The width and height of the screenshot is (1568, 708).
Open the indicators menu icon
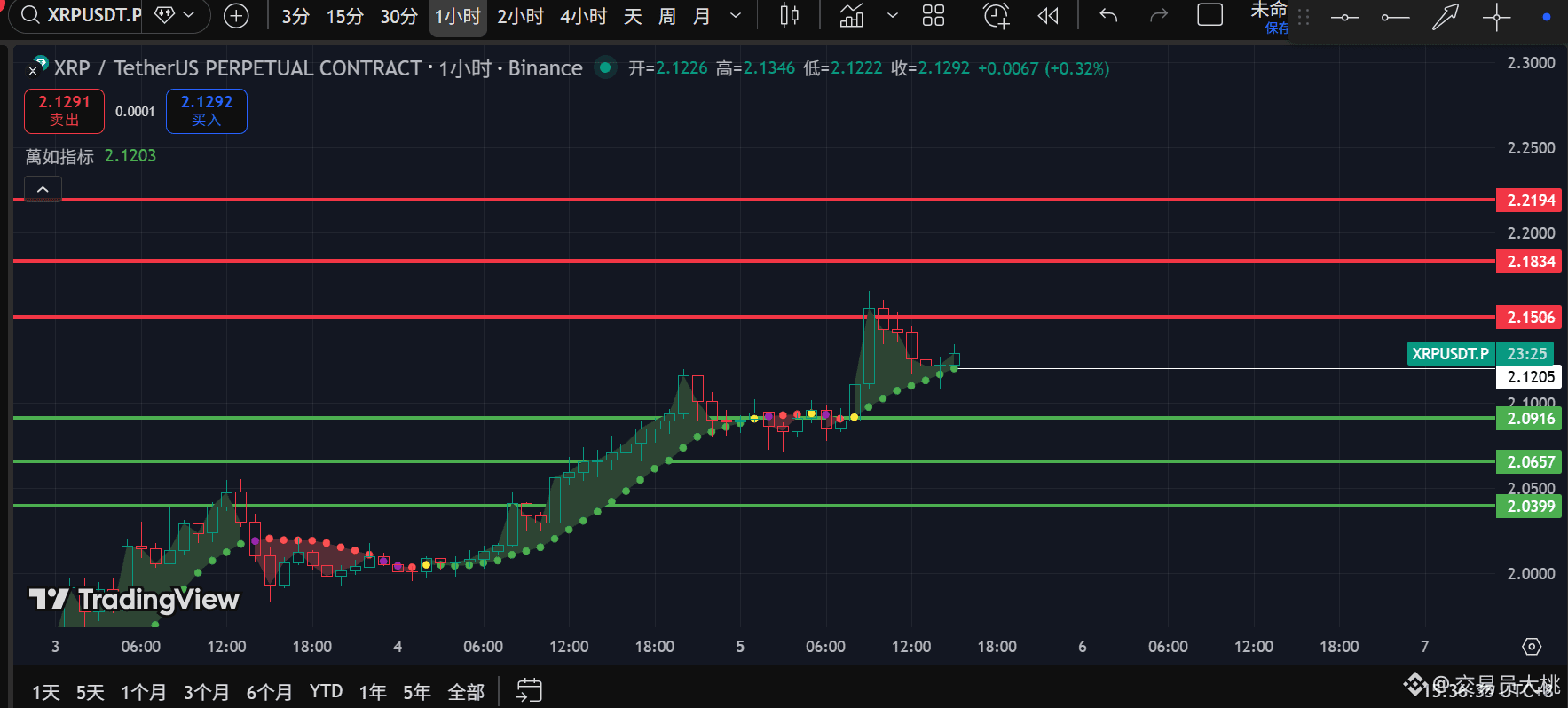pyautogui.click(x=852, y=16)
